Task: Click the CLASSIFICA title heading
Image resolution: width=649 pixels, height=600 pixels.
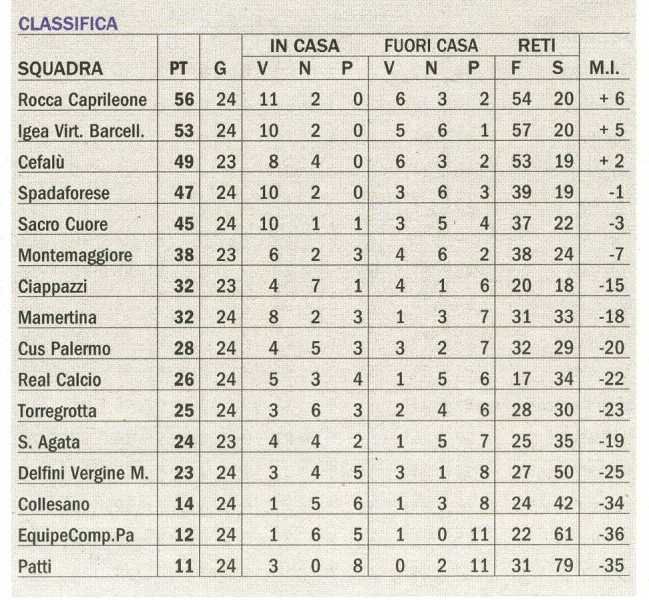Action: [68, 24]
